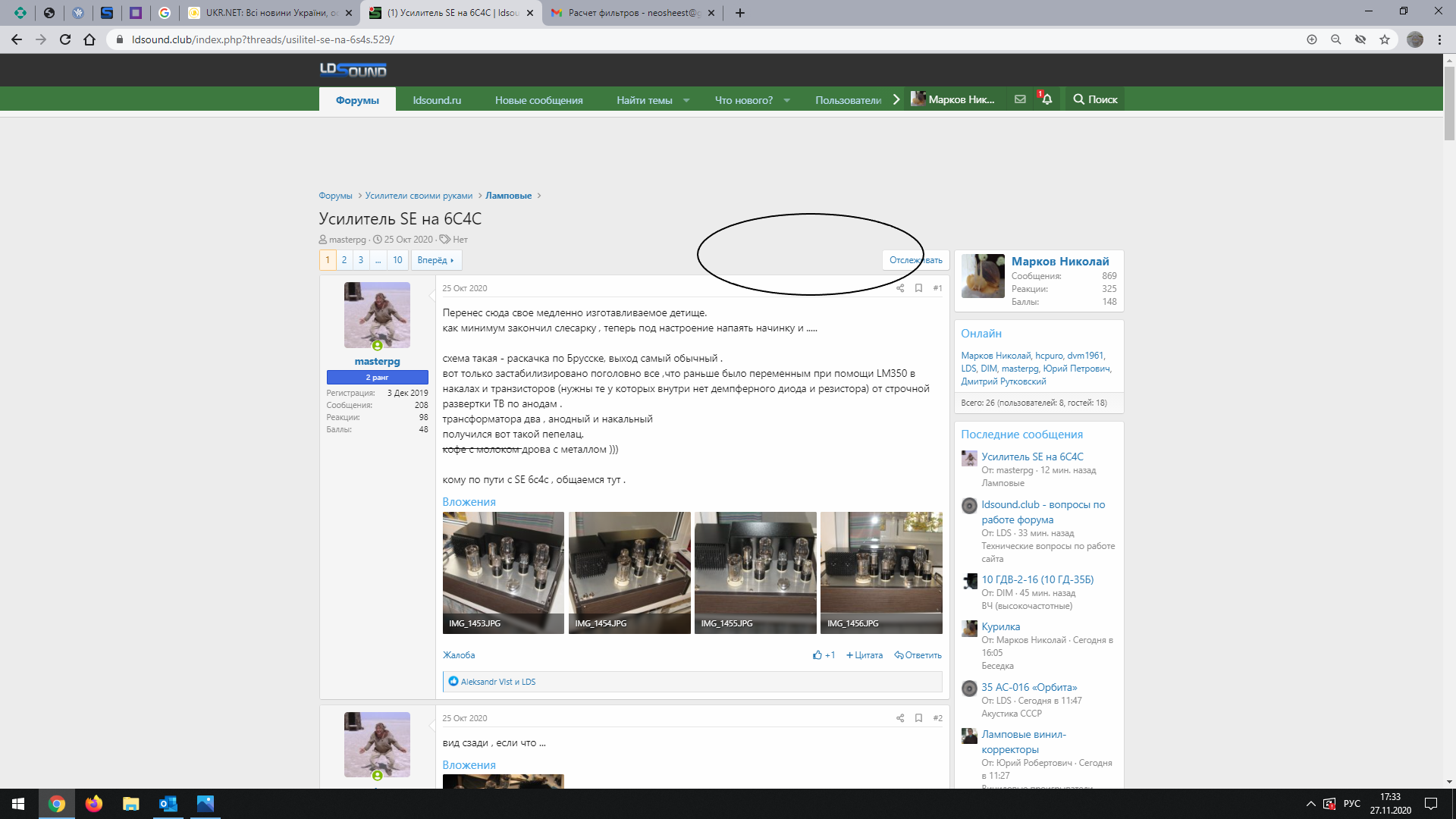1456x819 pixels.
Task: Open Усилитель SE на 6С4С recent post
Action: (x=1032, y=457)
